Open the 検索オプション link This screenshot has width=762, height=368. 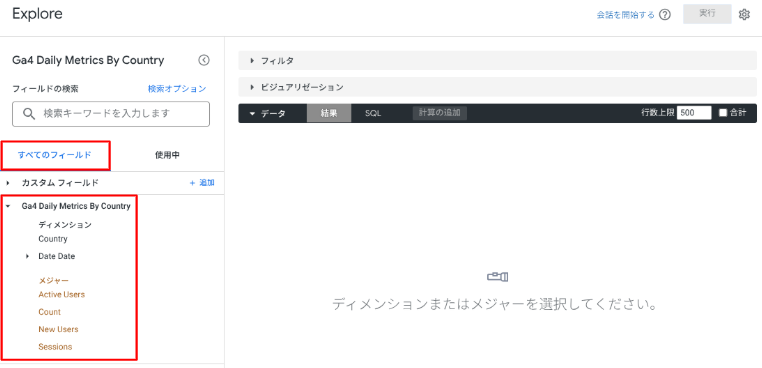coord(177,89)
